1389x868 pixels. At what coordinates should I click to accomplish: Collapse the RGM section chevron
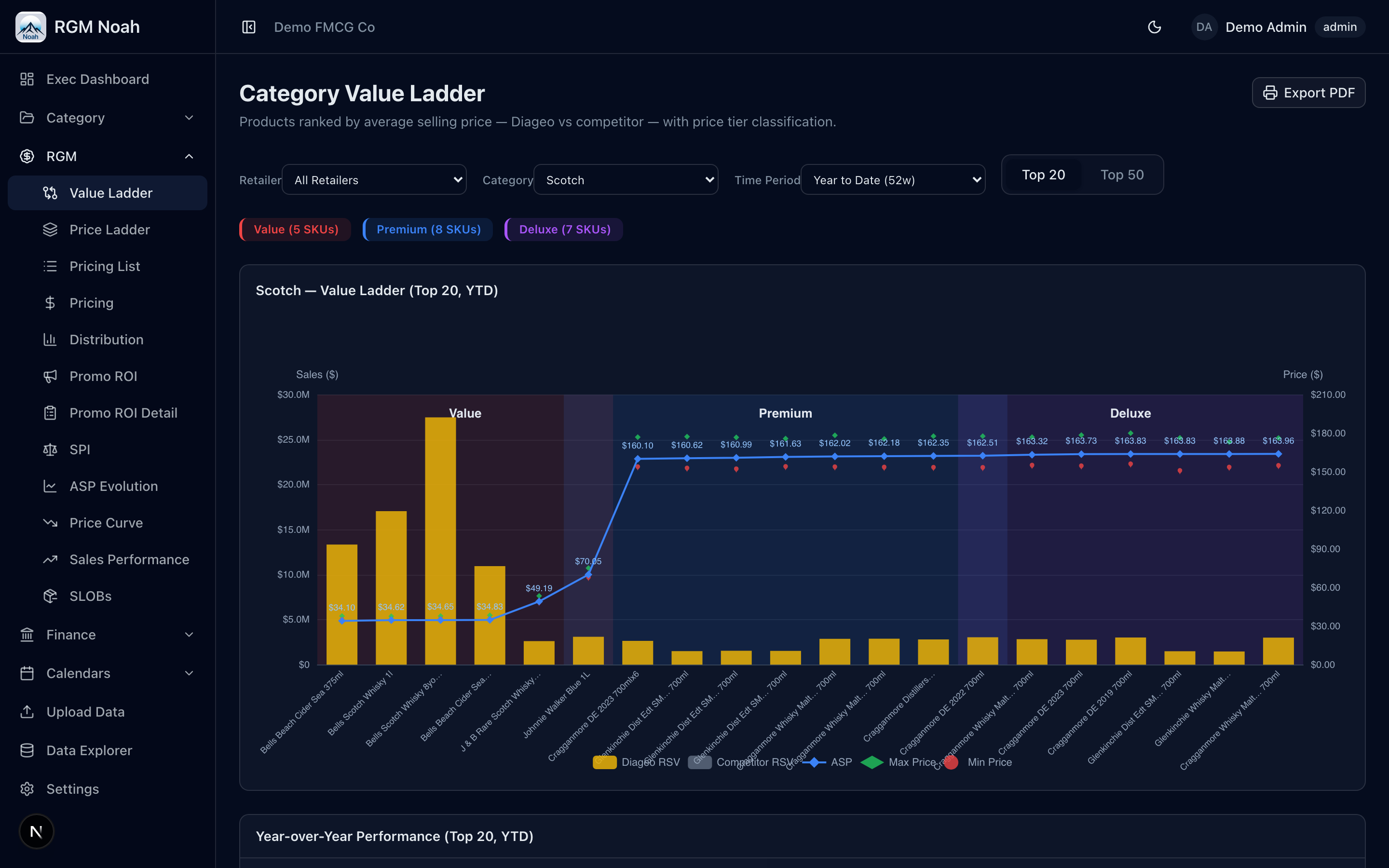tap(190, 156)
